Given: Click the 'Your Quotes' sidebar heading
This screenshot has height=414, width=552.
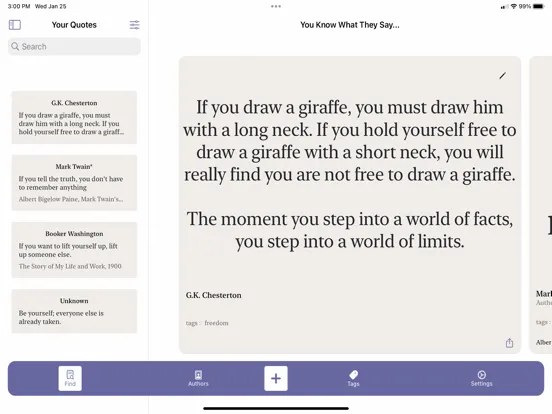Looking at the screenshot, I should pyautogui.click(x=74, y=25).
